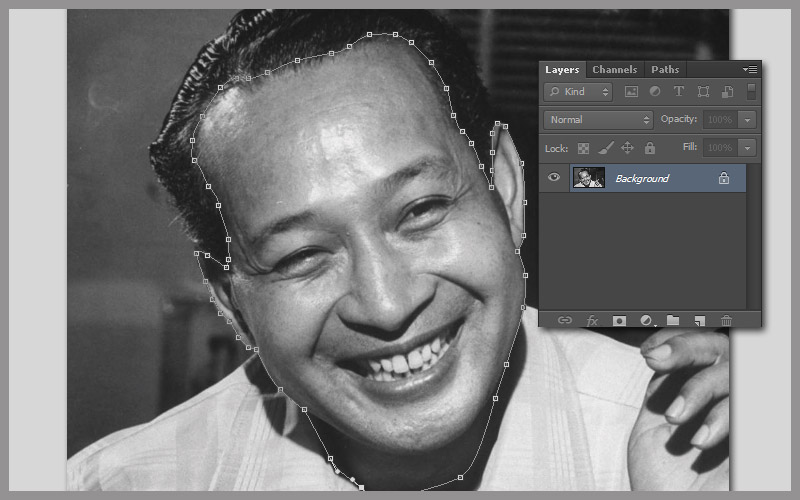This screenshot has height=500, width=800.
Task: Lock image pixels brush icon
Action: pyautogui.click(x=606, y=148)
